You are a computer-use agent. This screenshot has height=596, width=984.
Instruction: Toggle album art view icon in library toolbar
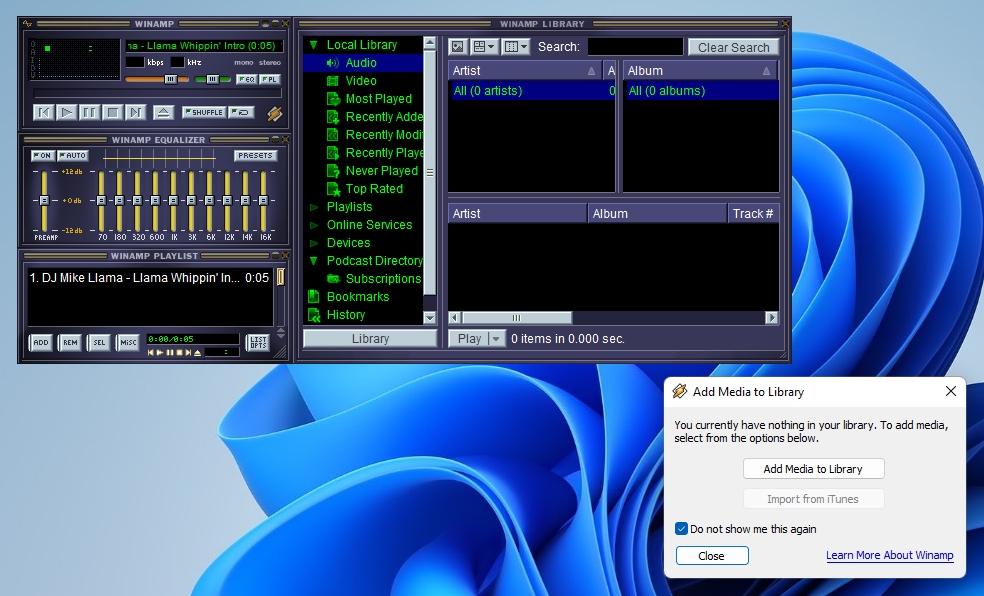click(x=457, y=47)
